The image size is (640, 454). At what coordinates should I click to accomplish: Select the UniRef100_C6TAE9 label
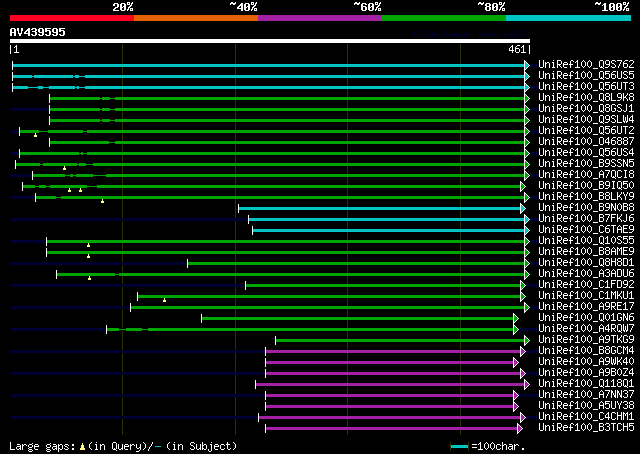(x=586, y=230)
